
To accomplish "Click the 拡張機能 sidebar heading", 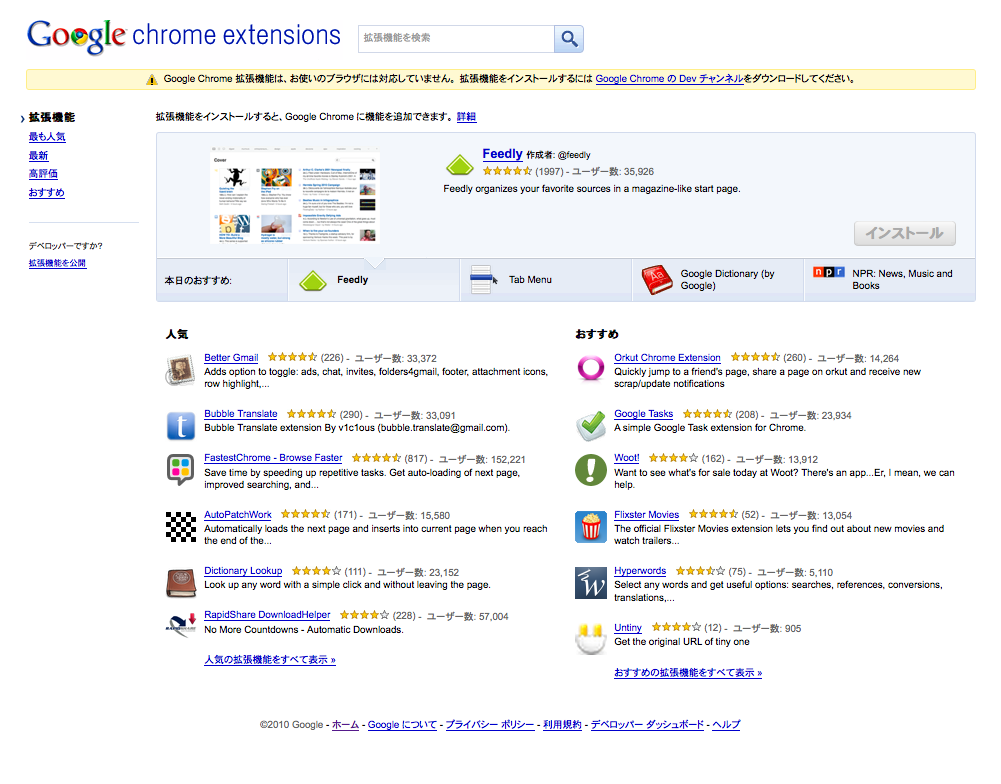I will point(52,117).
